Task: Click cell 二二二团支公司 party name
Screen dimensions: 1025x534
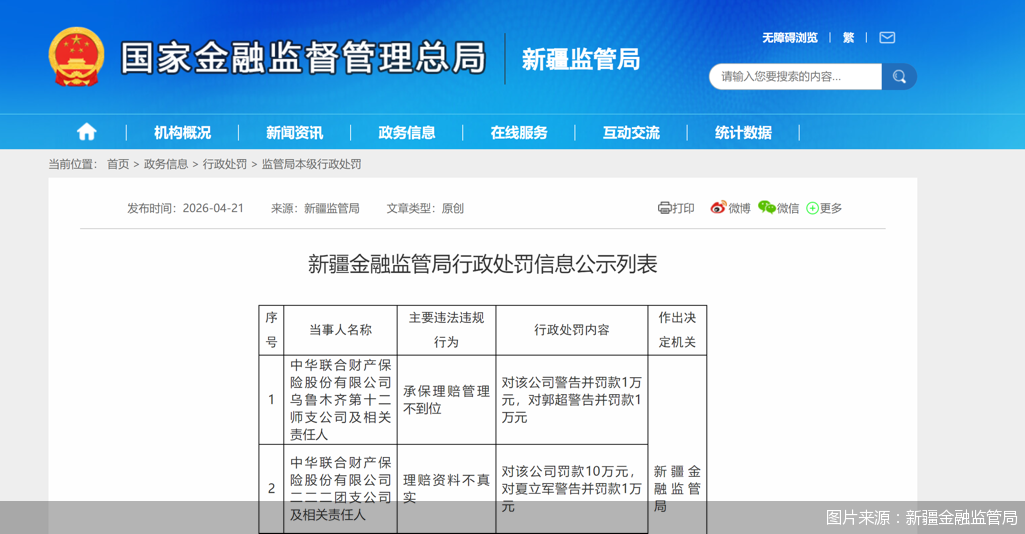Action: tap(341, 488)
